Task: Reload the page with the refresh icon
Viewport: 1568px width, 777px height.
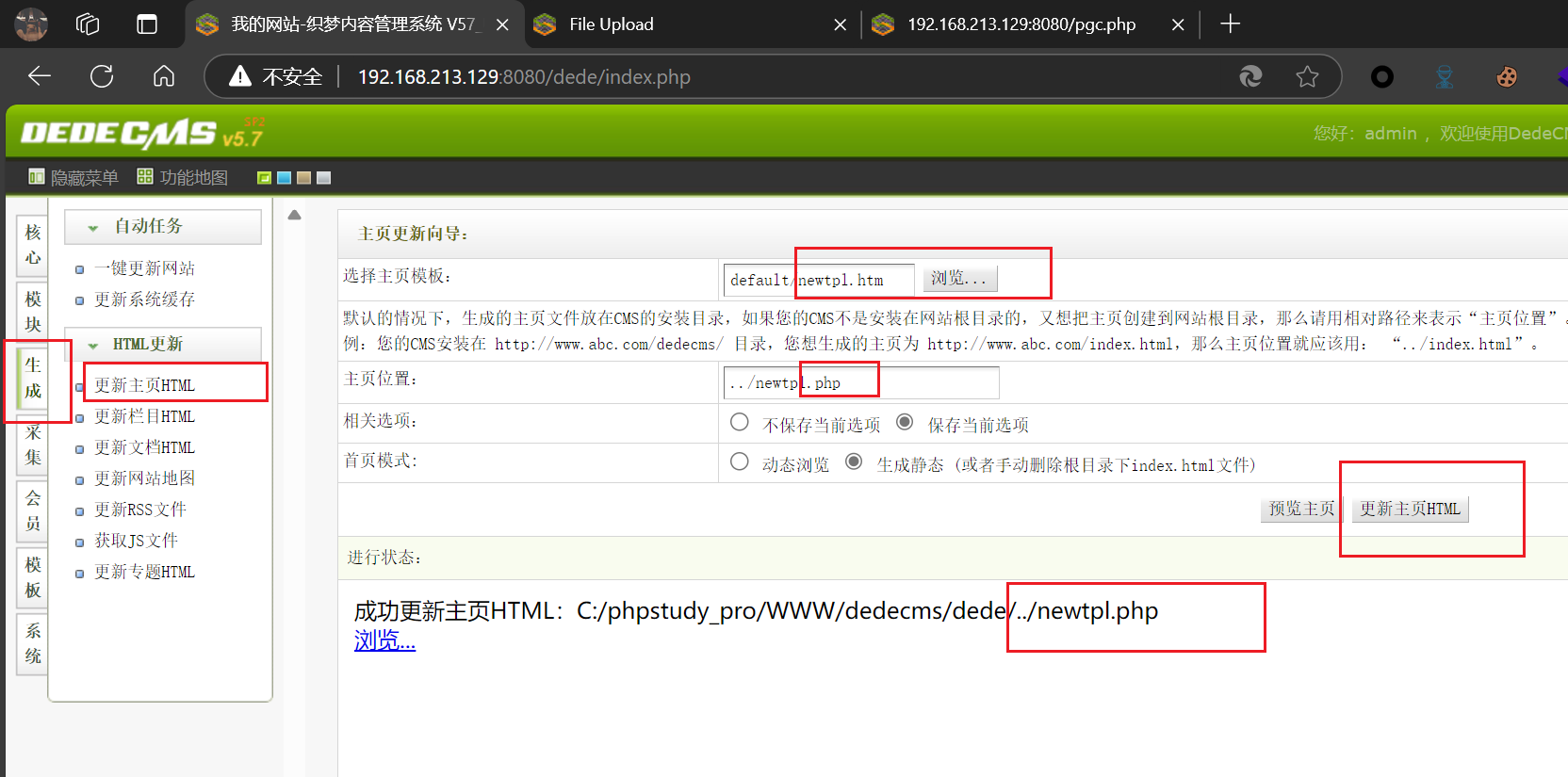Action: tap(102, 77)
